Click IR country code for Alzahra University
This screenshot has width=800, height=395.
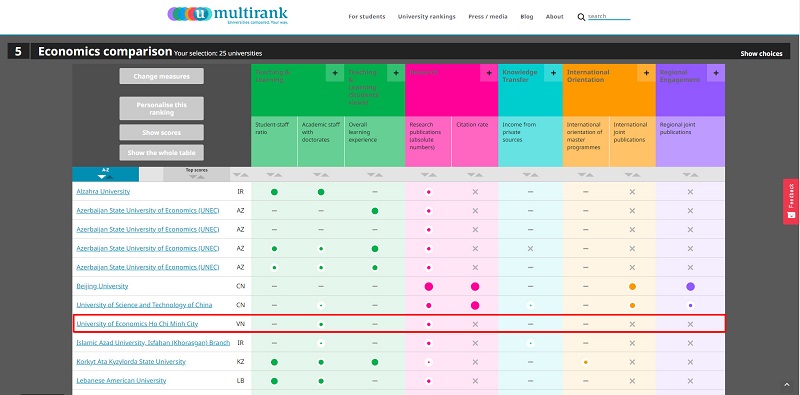(241, 192)
